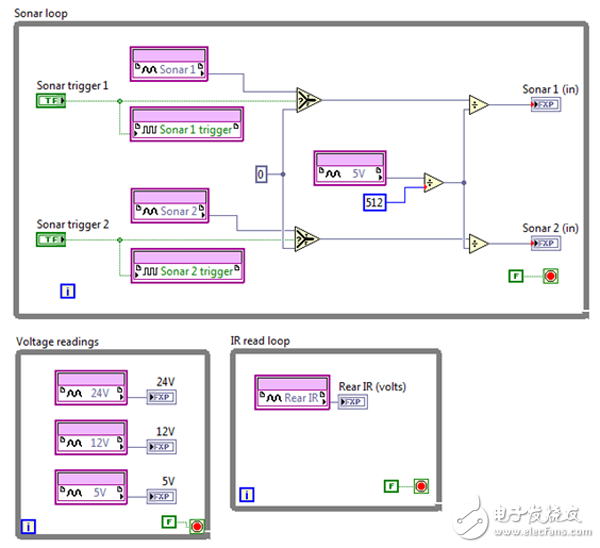Select the Sonar loop iteration terminal

[x=68, y=292]
